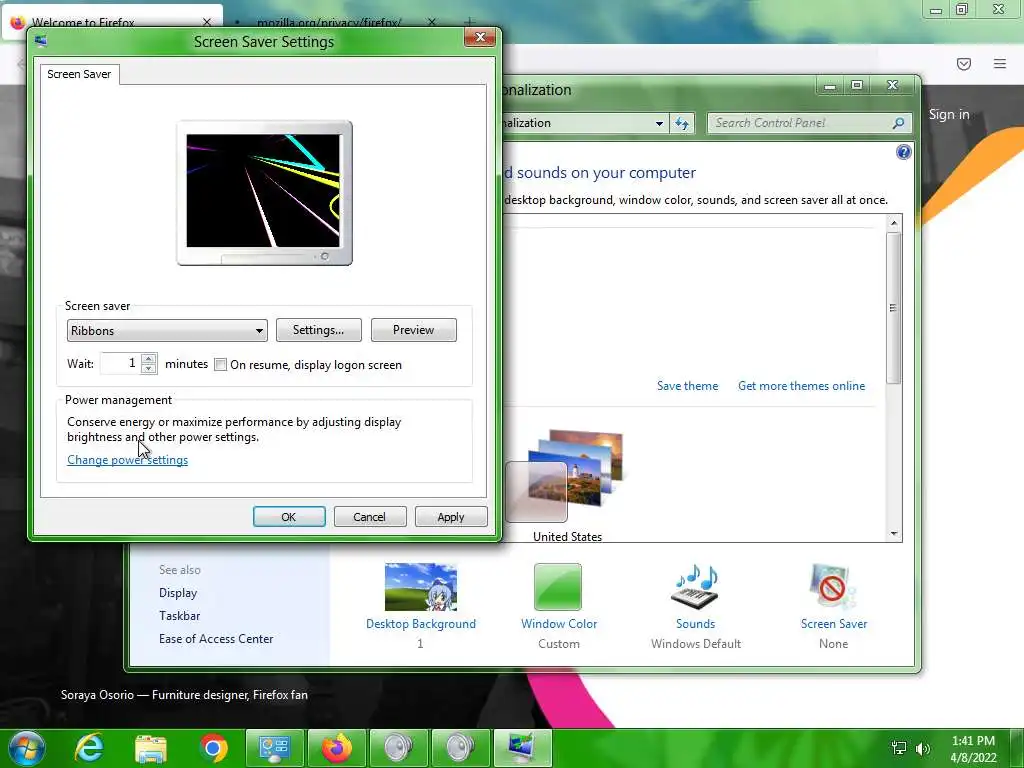
Task: Click the themes list scroll down arrow
Action: (893, 534)
